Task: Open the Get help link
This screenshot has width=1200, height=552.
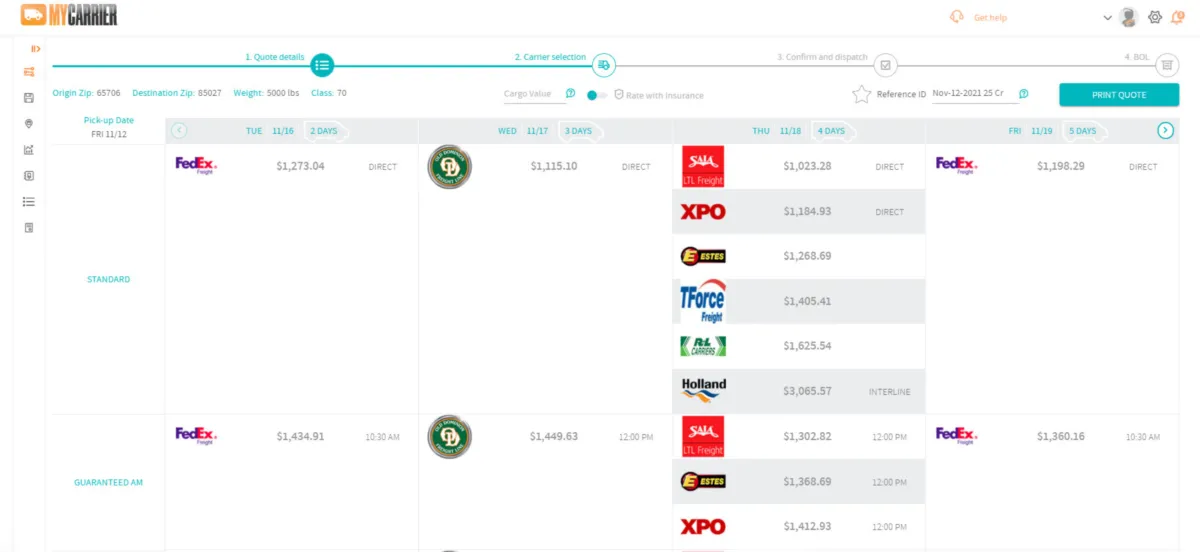Action: click(990, 18)
